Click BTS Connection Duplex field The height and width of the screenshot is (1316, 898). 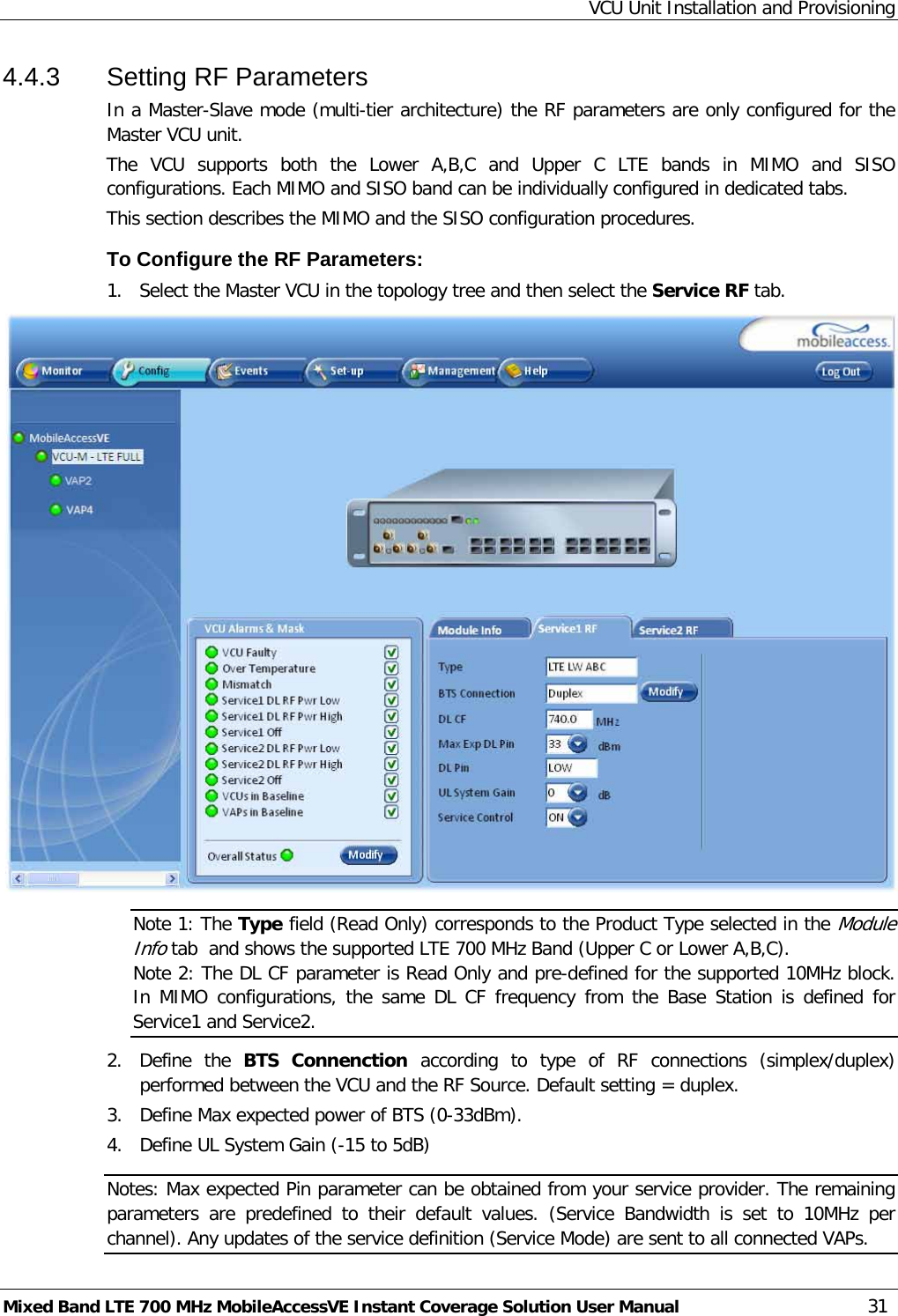590,693
